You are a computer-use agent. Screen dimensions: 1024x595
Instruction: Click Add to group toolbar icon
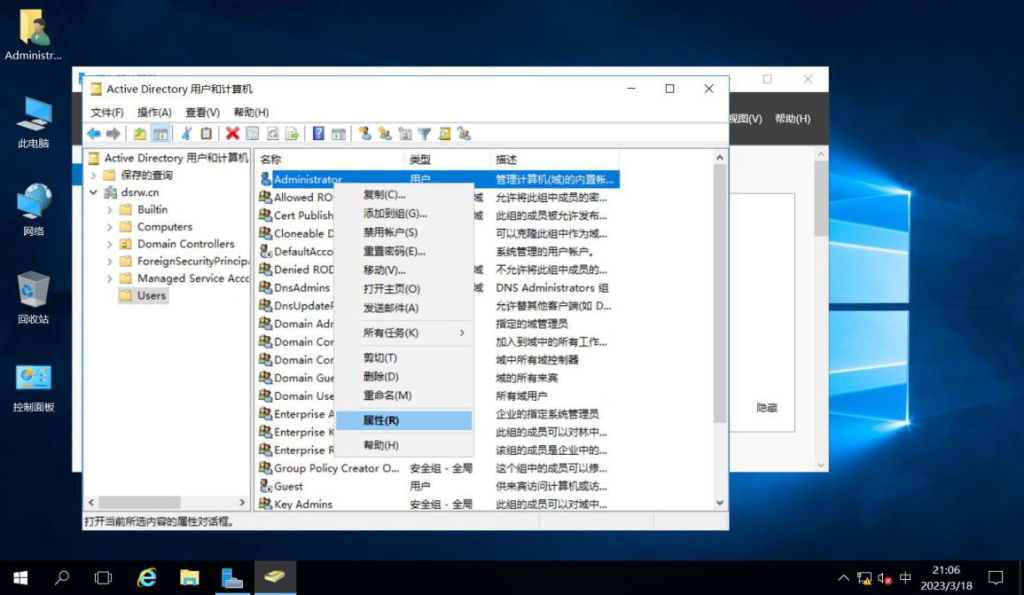464,134
